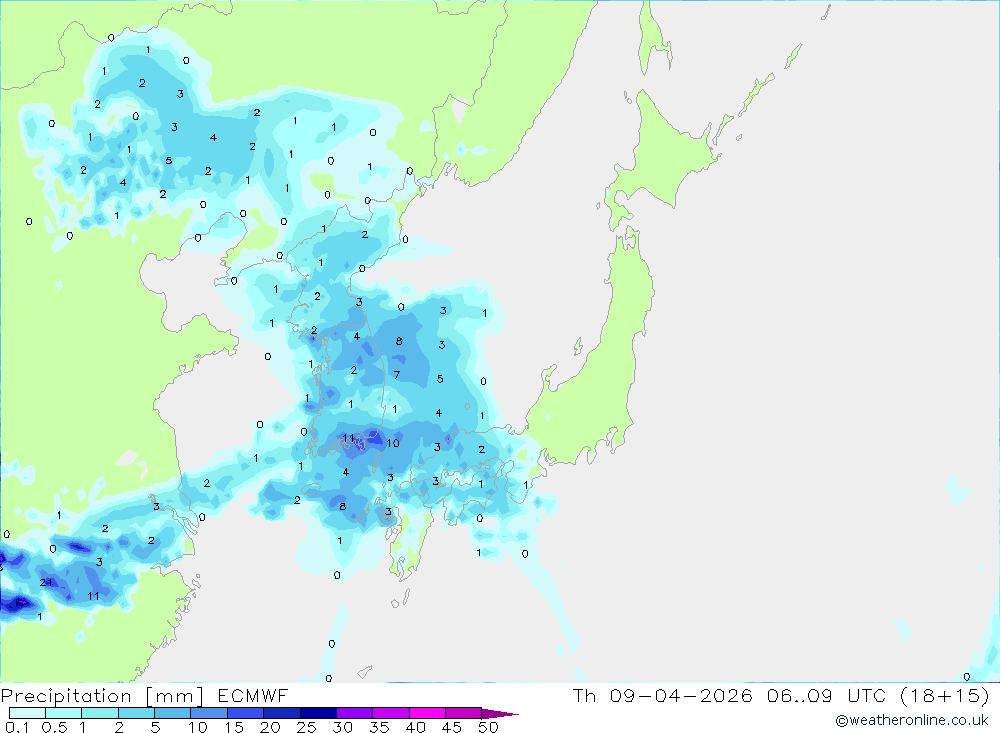Click legend scale label '25'
This screenshot has height=733, width=1000.
pos(307,727)
